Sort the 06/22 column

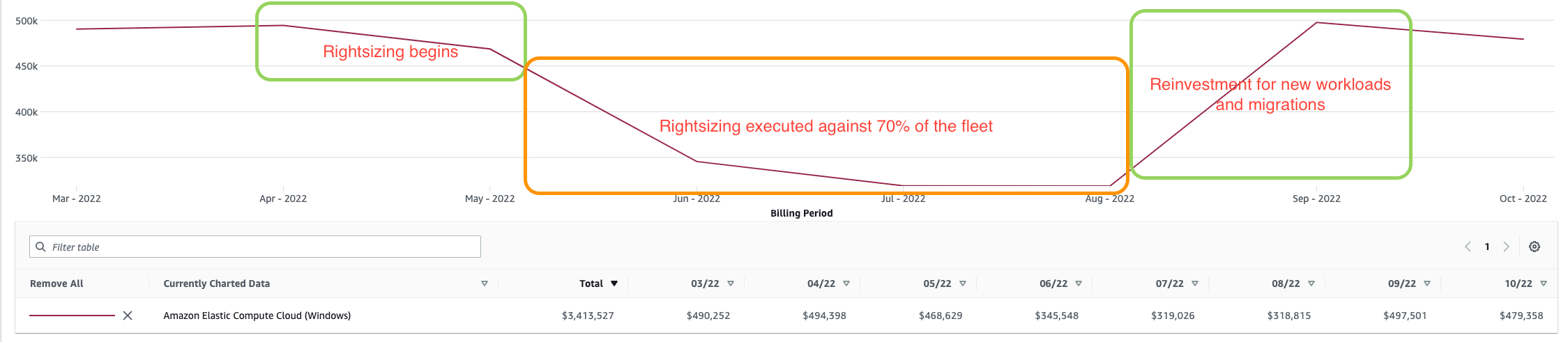1079,283
